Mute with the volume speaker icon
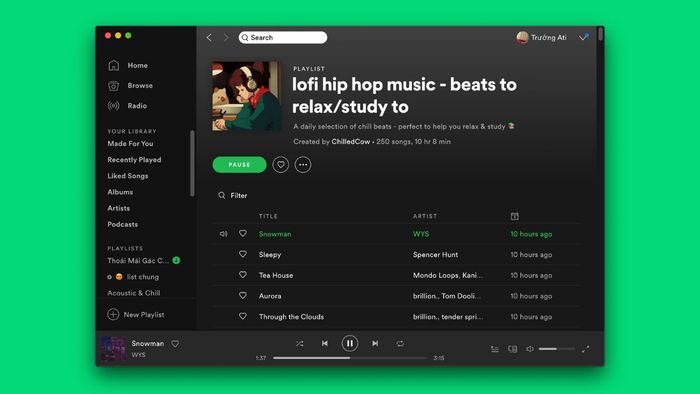Screen dimensions: 700x394 click(x=529, y=349)
